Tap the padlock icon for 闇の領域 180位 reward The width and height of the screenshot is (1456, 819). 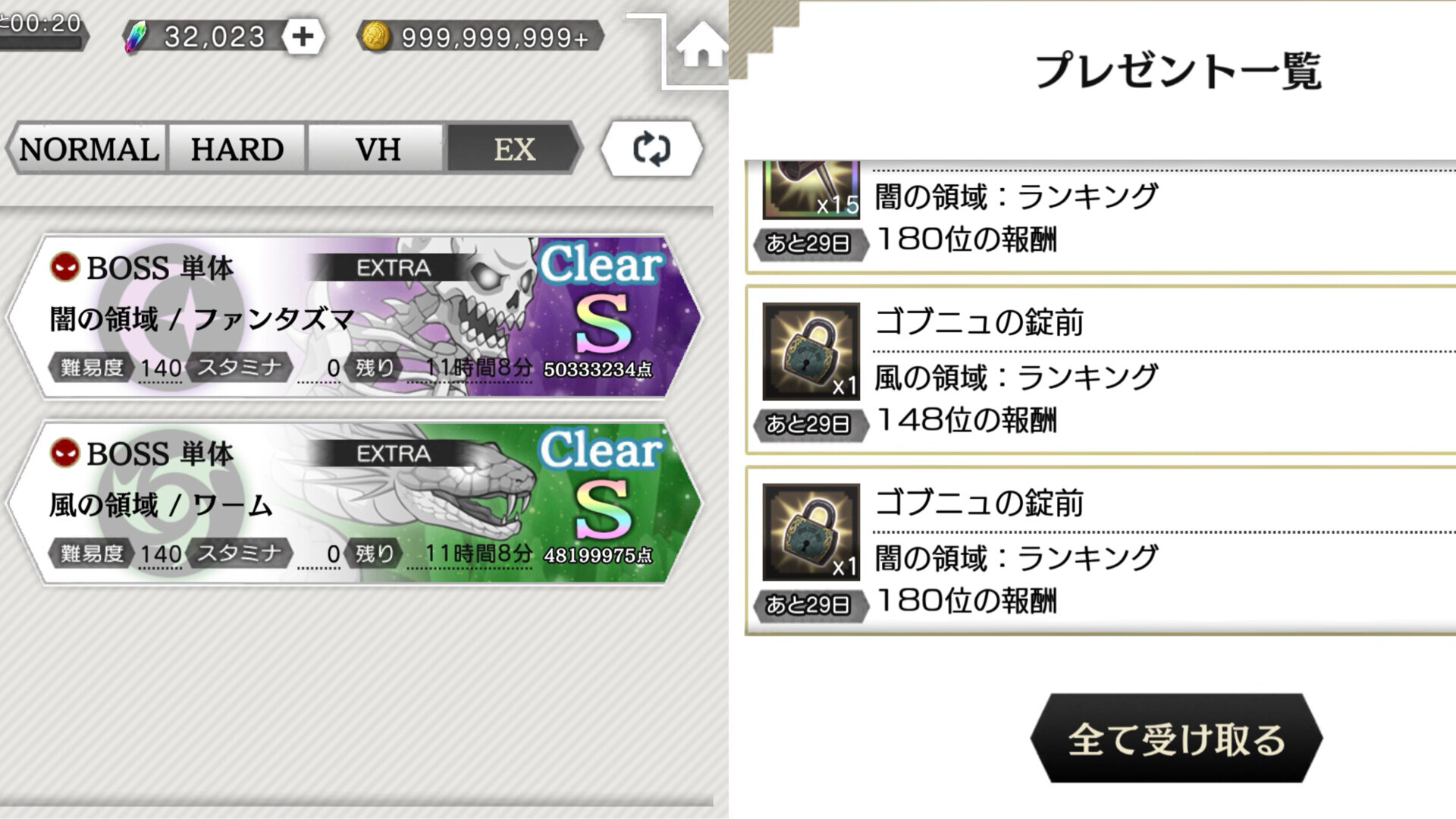pos(811,532)
